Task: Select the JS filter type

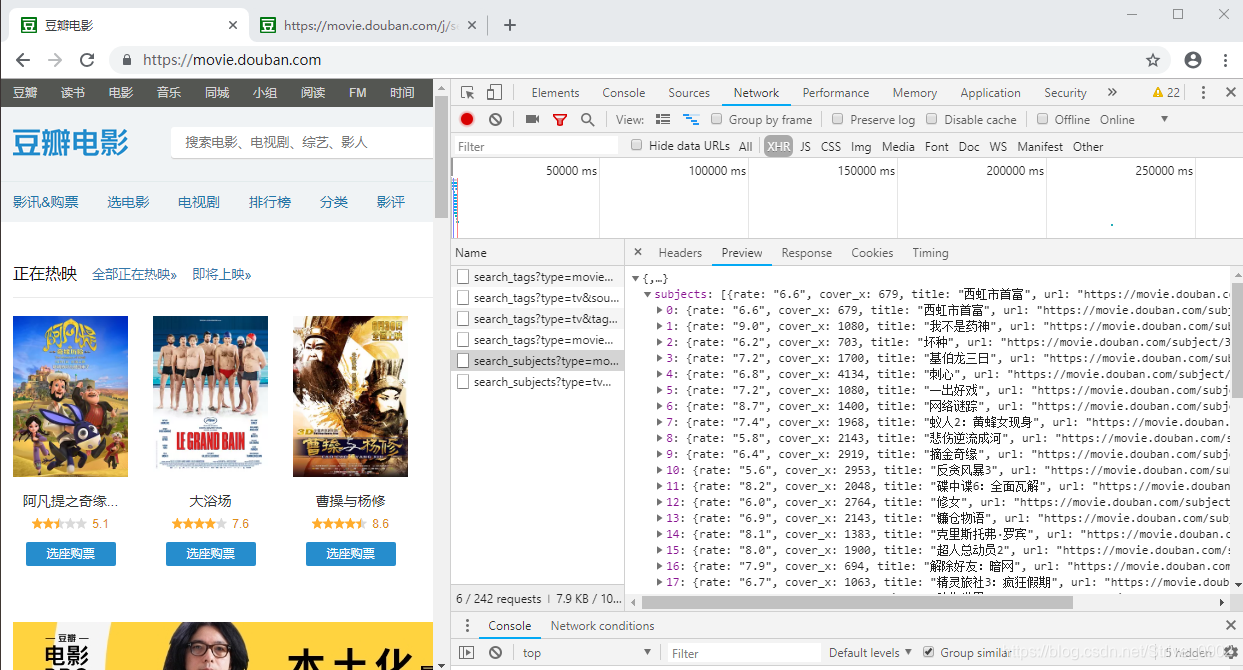Action: coord(805,146)
